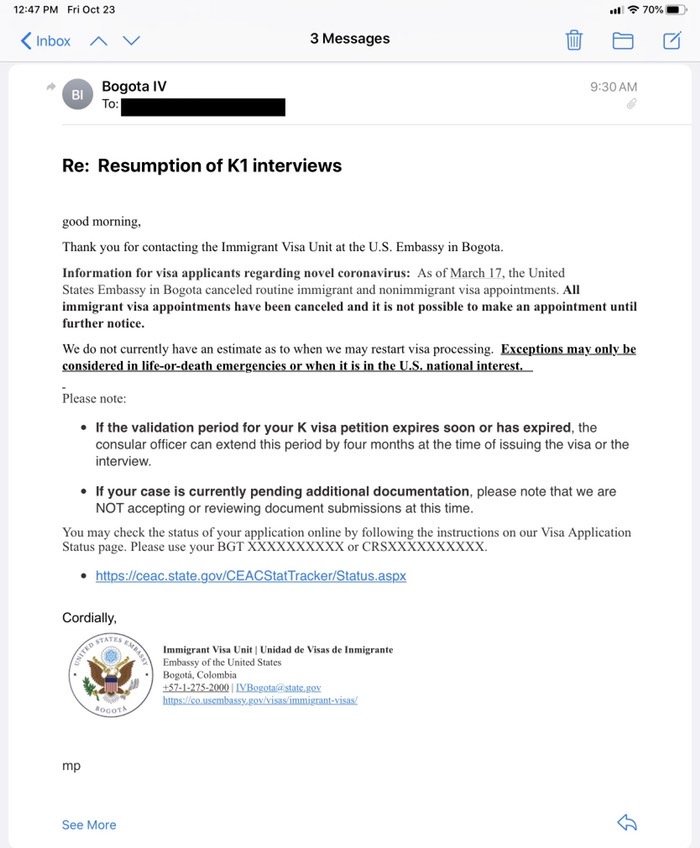Click the IVBogota@state.gov email link
Viewport: 700px width, 848px height.
[x=279, y=687]
